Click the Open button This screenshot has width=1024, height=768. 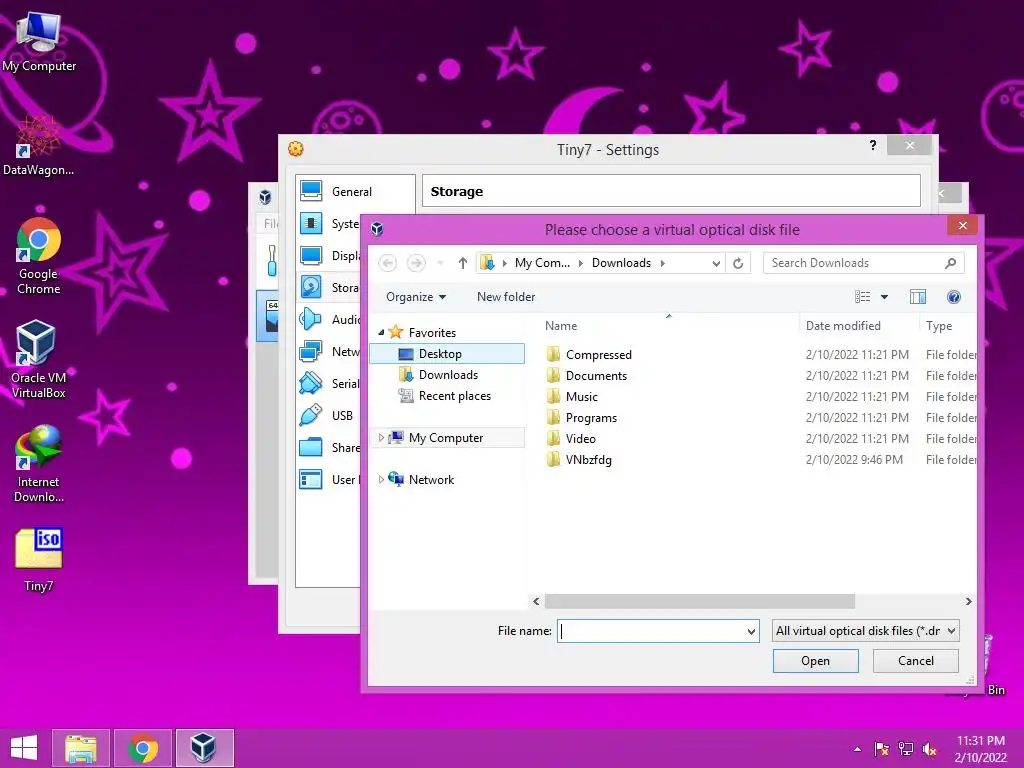tap(815, 661)
